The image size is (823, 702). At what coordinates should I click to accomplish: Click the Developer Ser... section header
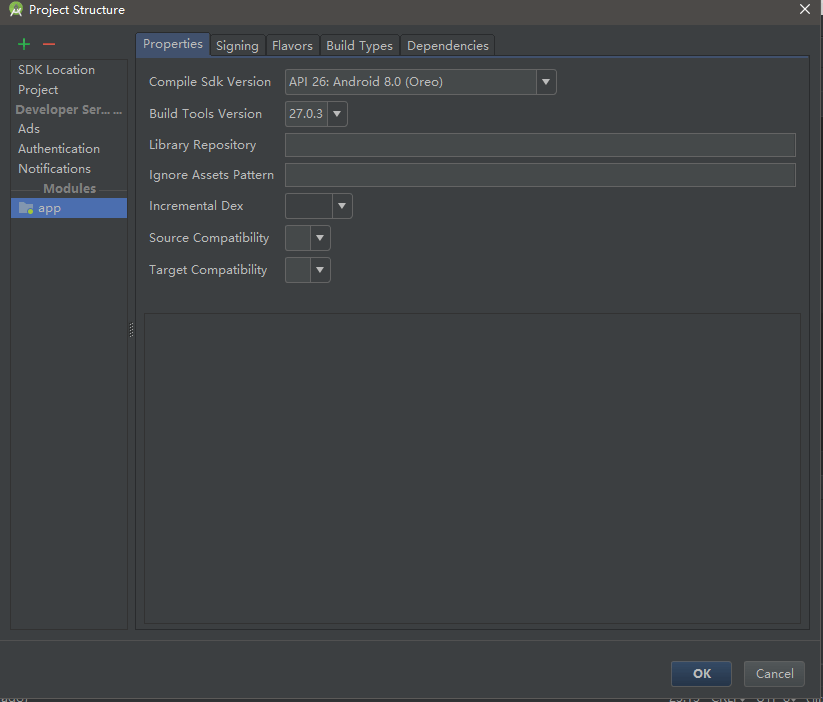[x=68, y=110]
